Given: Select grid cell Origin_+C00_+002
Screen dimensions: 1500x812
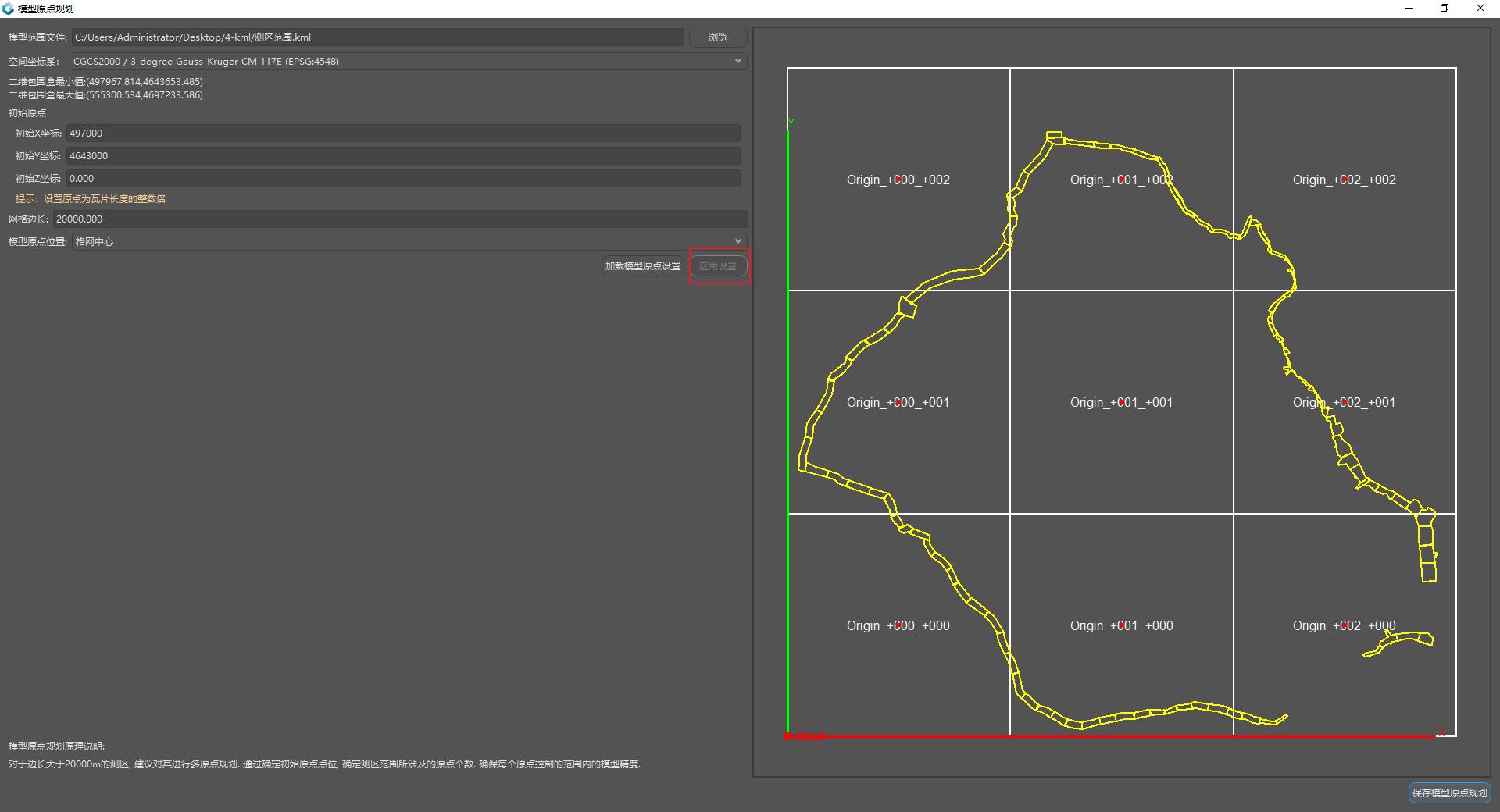Looking at the screenshot, I should 898,180.
